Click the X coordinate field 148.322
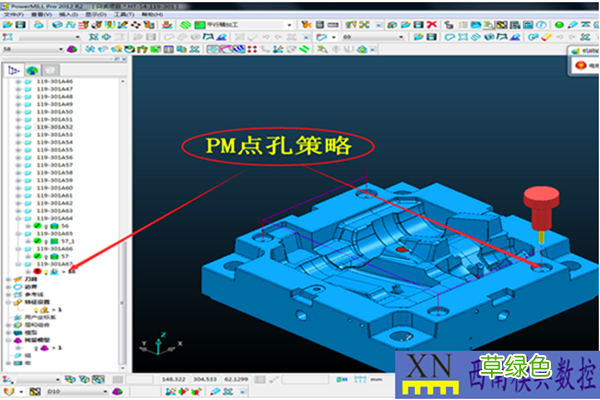This screenshot has width=600, height=400. (x=173, y=379)
